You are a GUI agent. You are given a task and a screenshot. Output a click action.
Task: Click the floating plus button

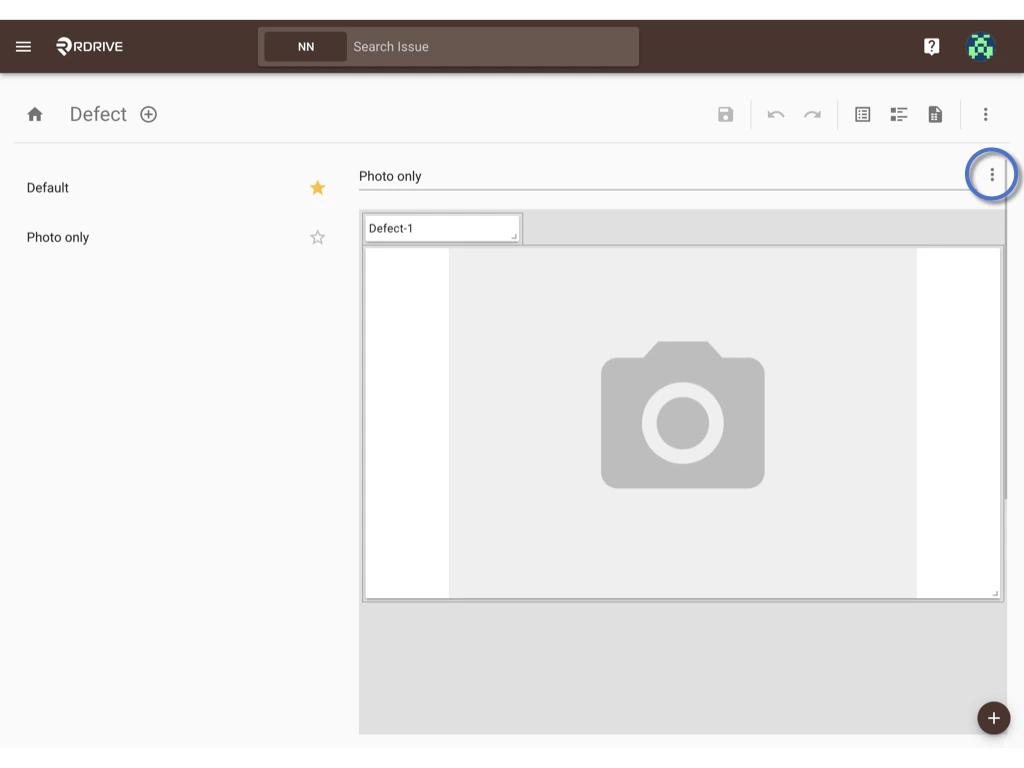point(993,718)
